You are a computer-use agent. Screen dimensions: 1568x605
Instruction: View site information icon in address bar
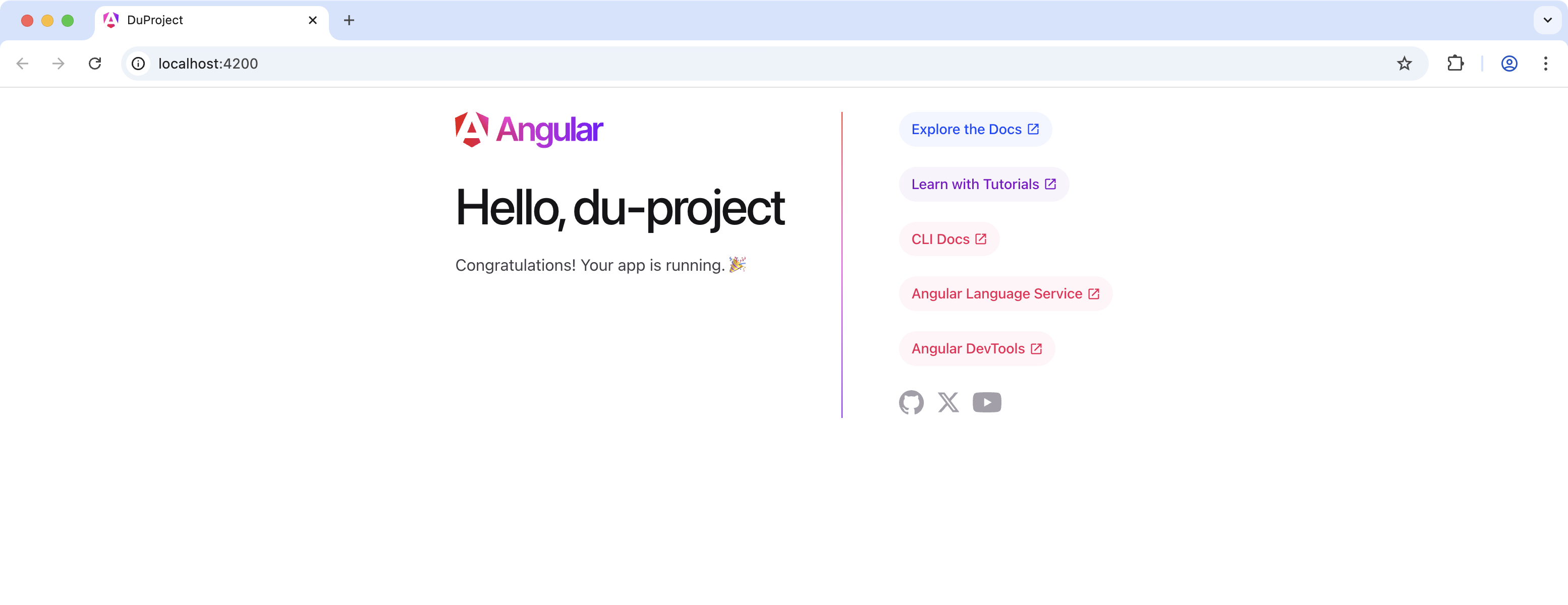tap(139, 63)
